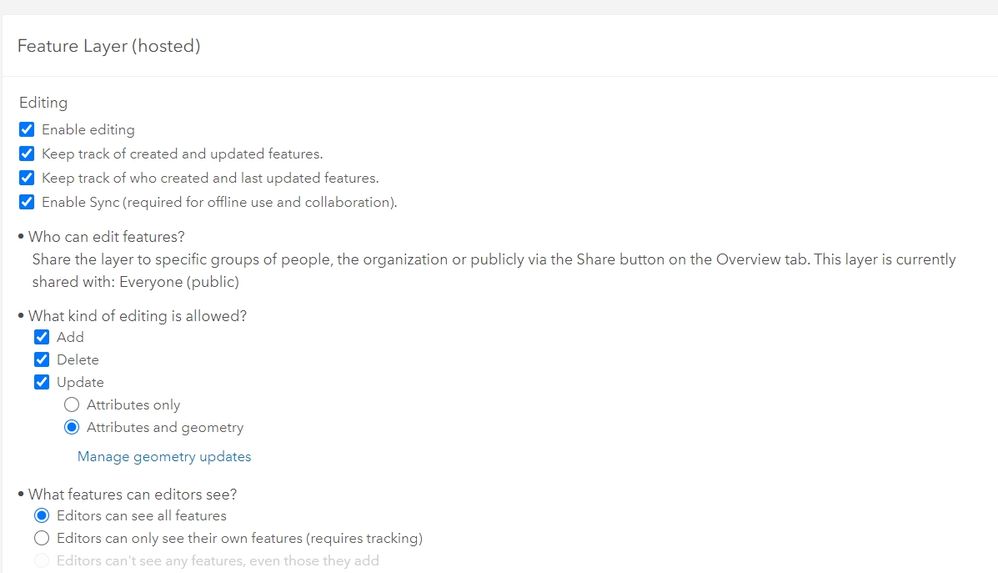Click the Enable Sync label text
The width and height of the screenshot is (998, 573).
tap(219, 202)
